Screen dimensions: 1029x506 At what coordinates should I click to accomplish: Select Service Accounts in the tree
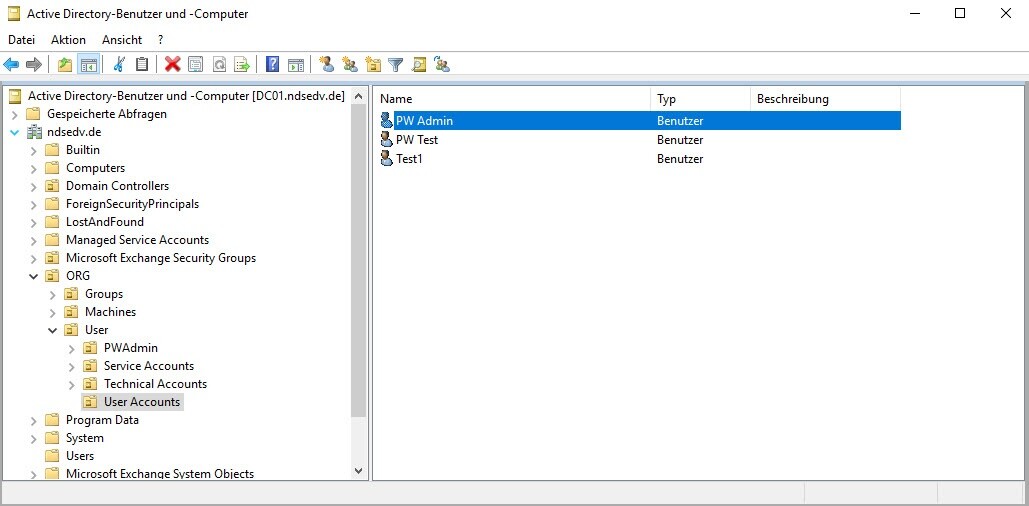(148, 366)
